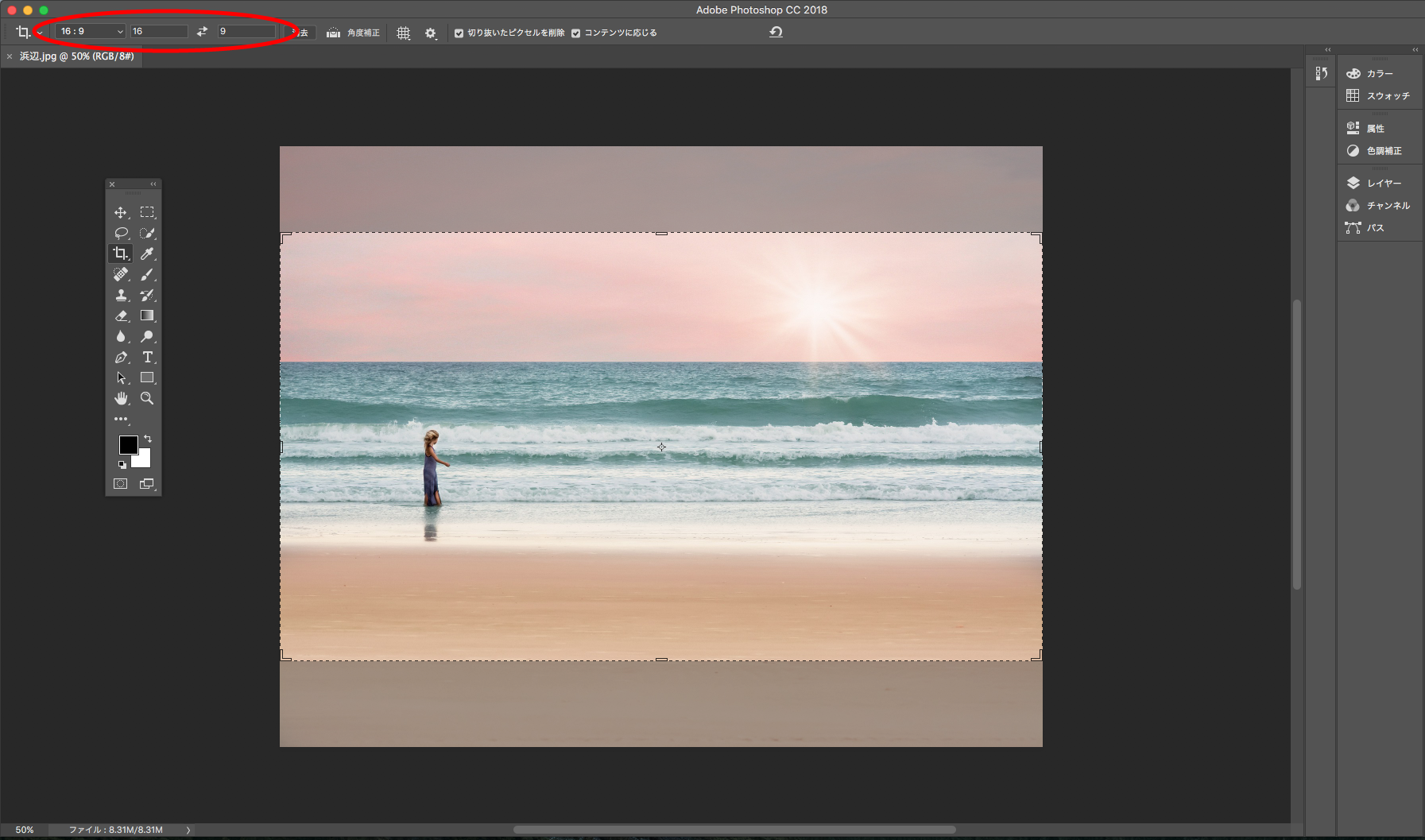This screenshot has height=840, width=1425.
Task: Select the Quick Selection tool
Action: [147, 233]
